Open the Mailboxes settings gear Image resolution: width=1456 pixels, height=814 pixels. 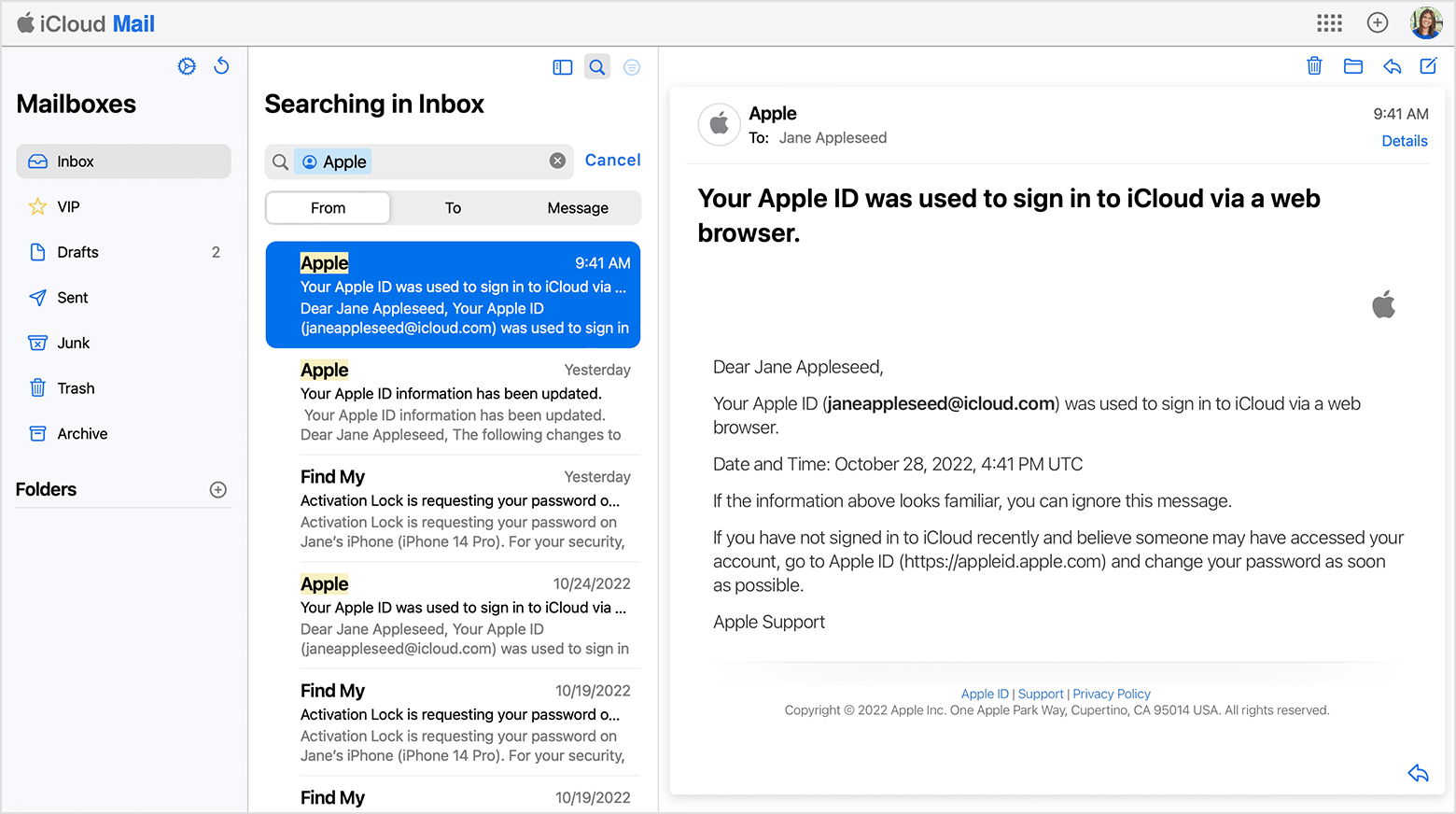pos(187,66)
